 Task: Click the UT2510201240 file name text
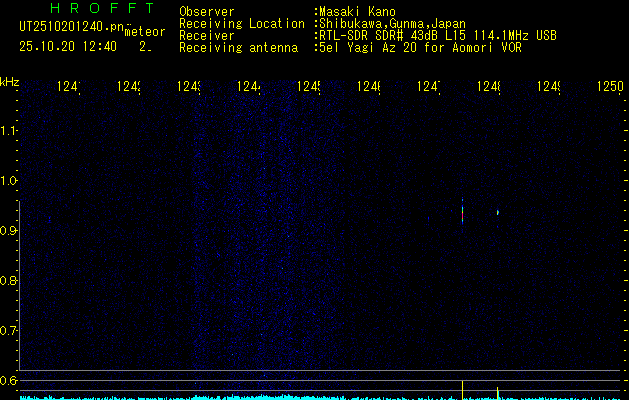point(72,27)
